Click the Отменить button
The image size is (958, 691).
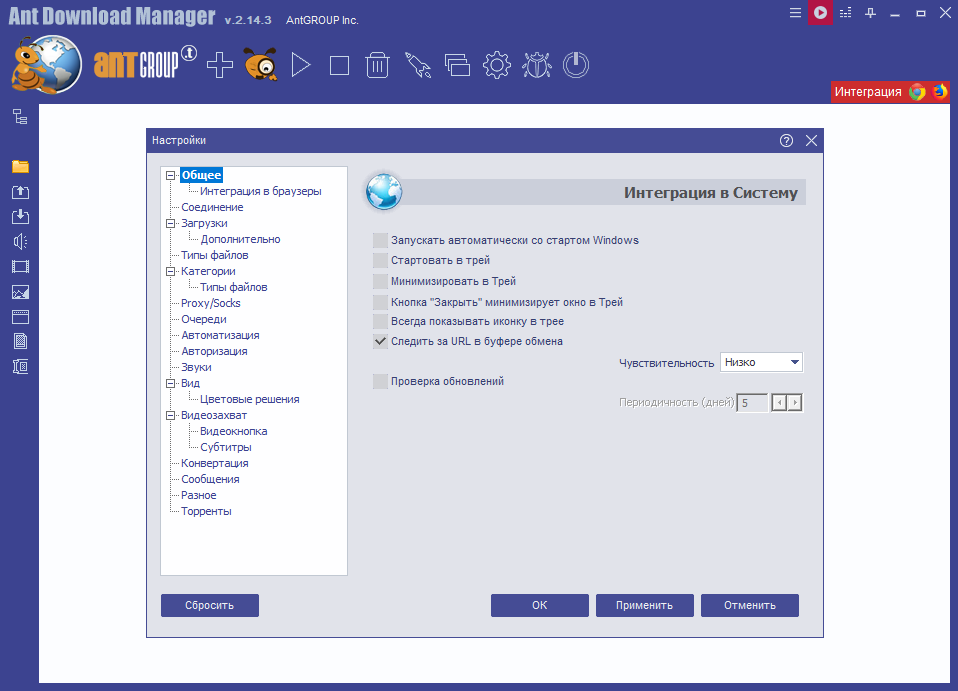click(750, 605)
